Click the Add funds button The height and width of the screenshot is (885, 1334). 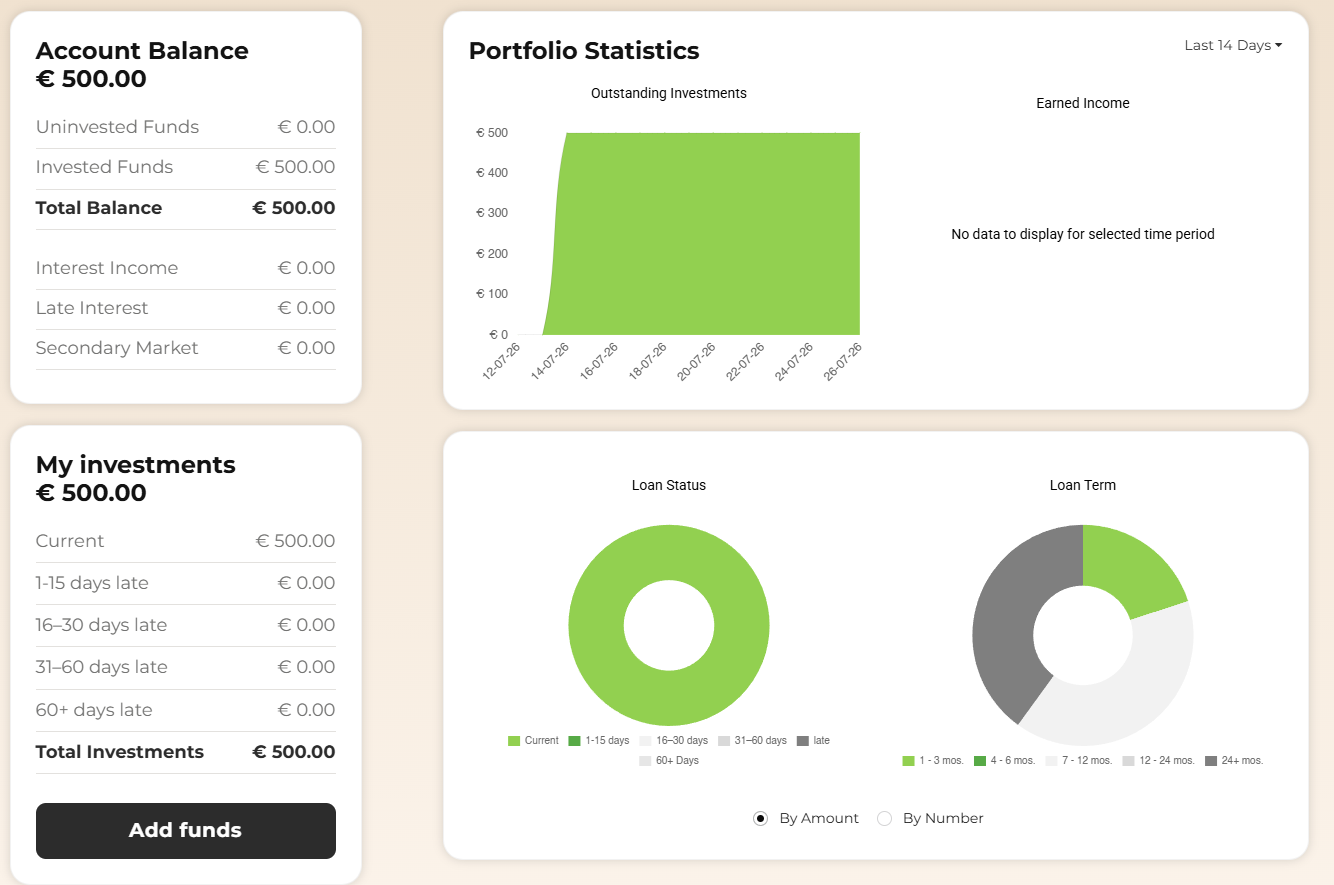pos(186,831)
